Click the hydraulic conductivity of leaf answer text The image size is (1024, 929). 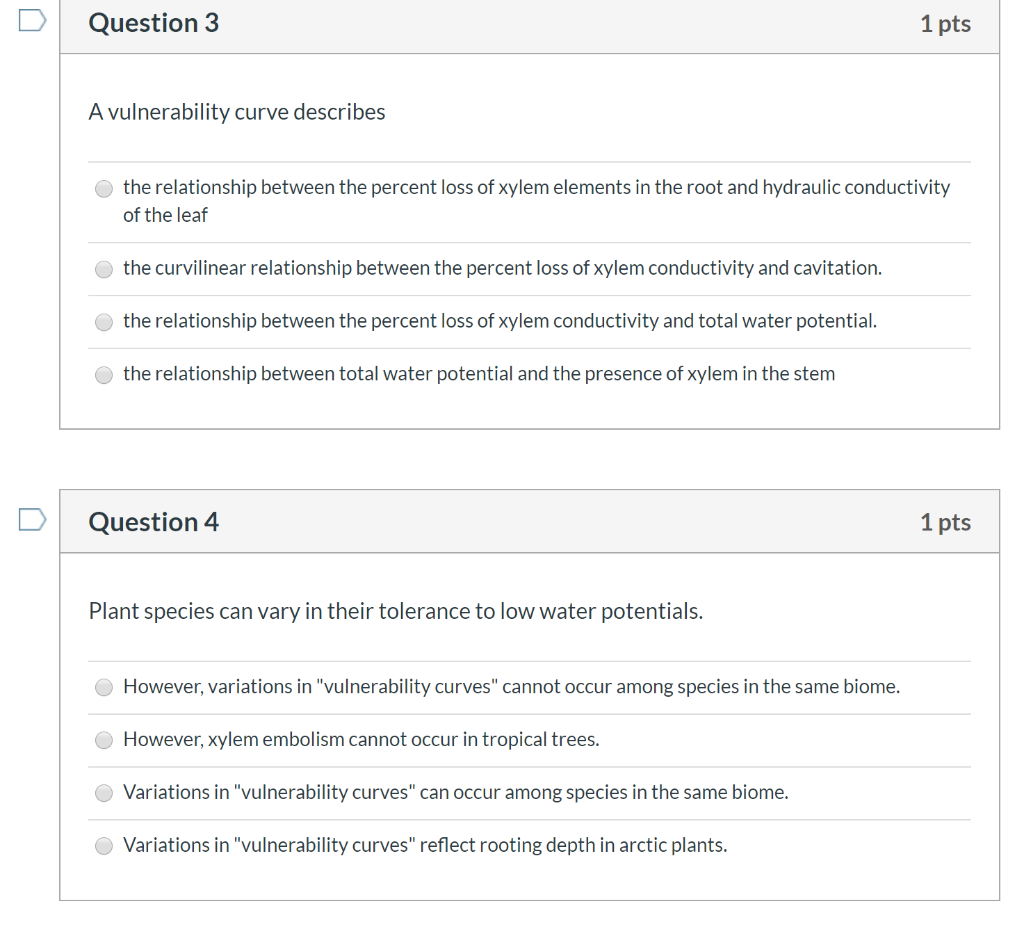point(536,200)
